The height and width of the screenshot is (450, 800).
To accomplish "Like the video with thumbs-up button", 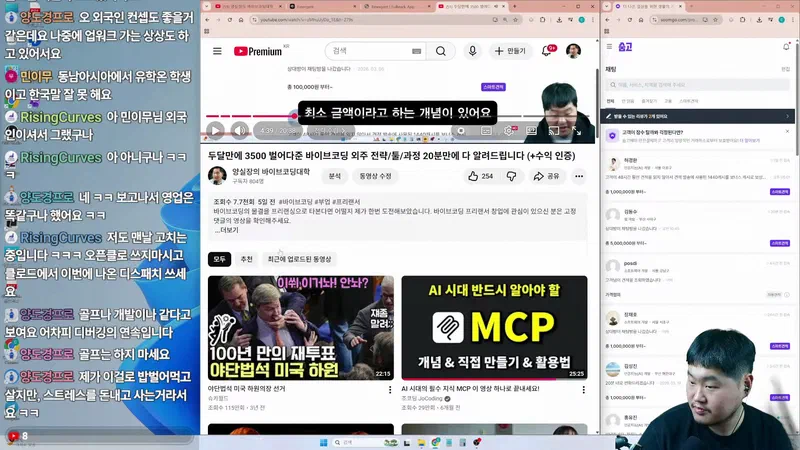I will 480,176.
